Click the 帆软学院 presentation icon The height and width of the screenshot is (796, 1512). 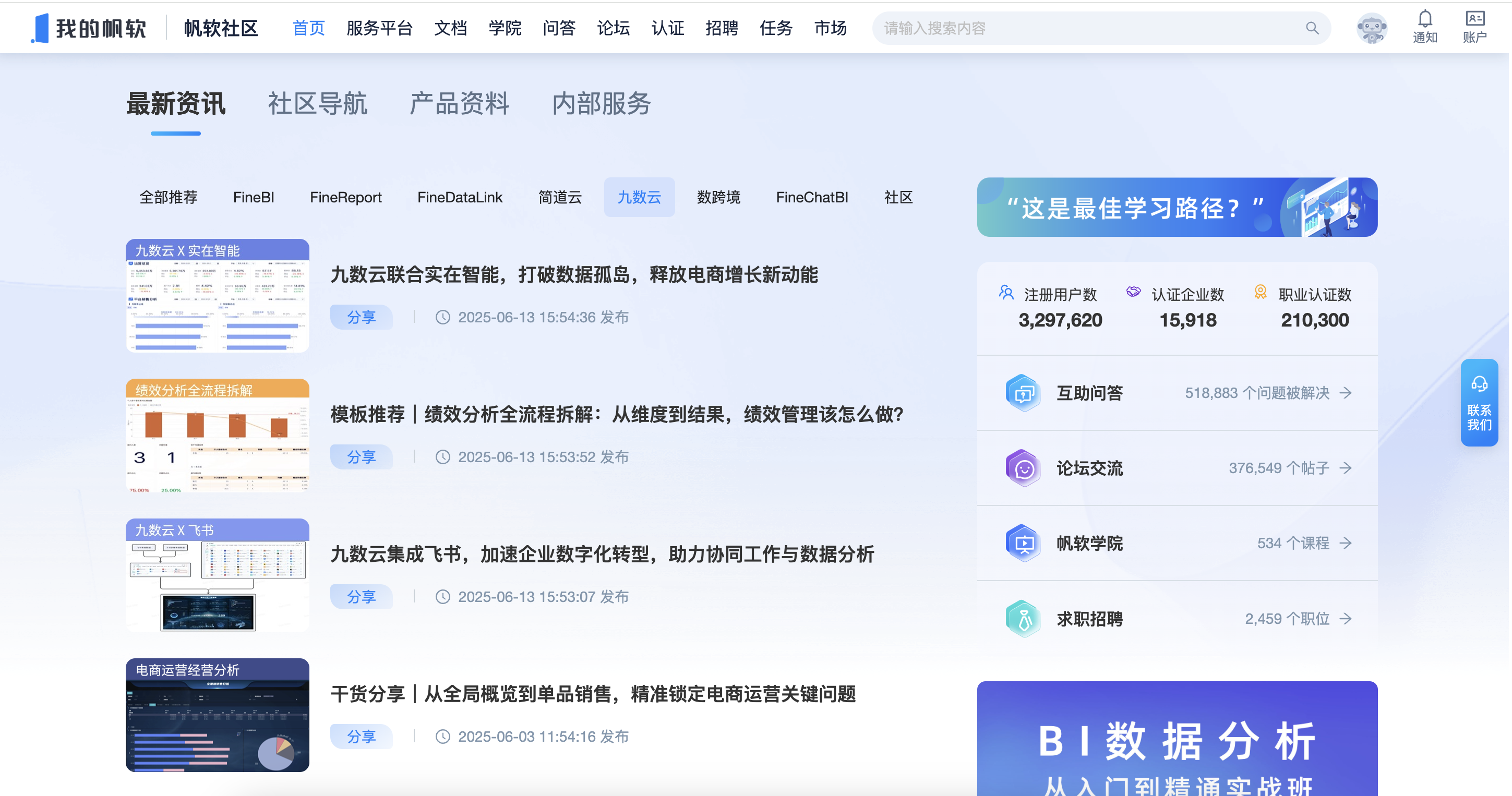(x=1023, y=543)
